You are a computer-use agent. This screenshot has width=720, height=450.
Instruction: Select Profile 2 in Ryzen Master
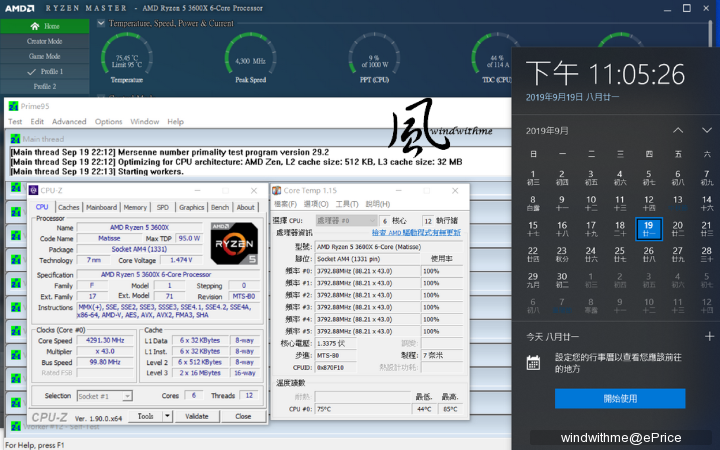[x=45, y=86]
